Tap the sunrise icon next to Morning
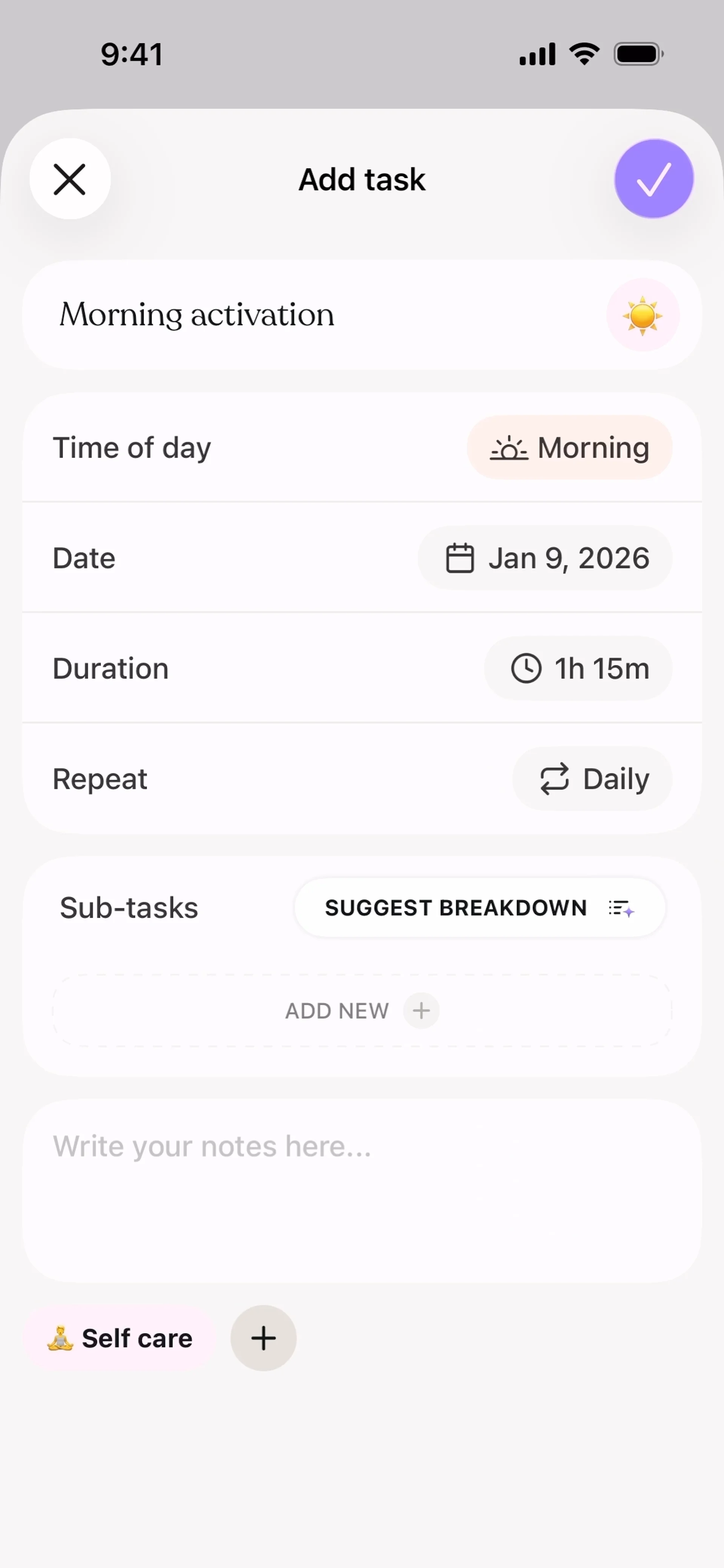The width and height of the screenshot is (724, 1568). point(509,449)
